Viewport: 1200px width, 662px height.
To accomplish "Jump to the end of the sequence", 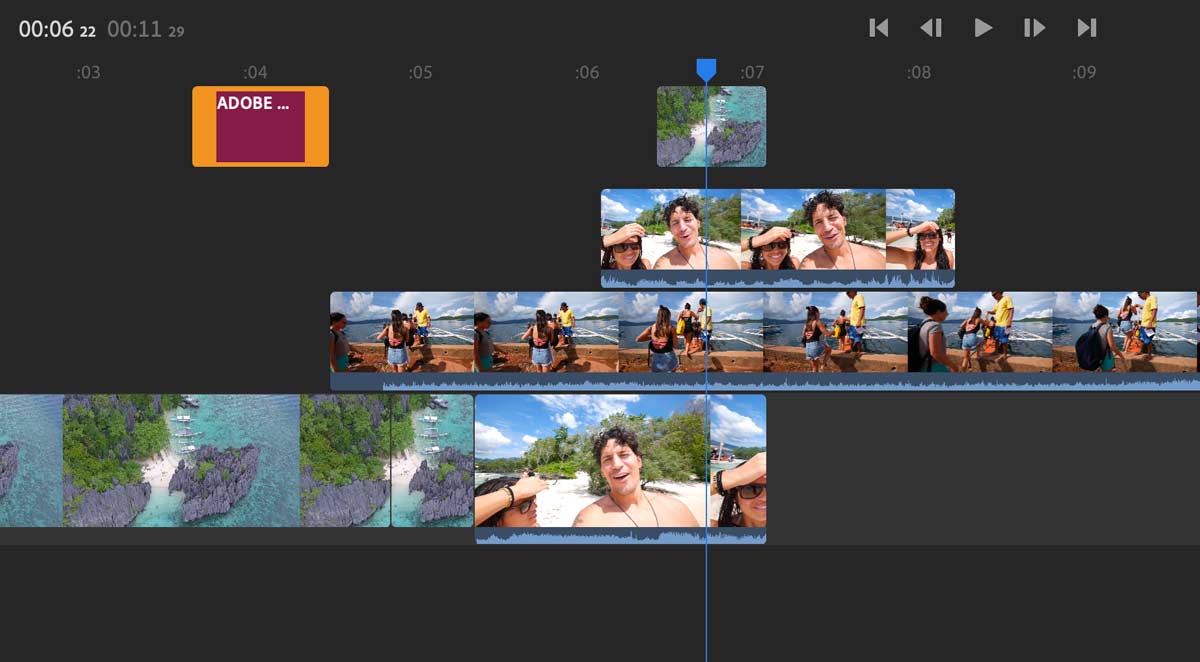I will pos(1087,28).
